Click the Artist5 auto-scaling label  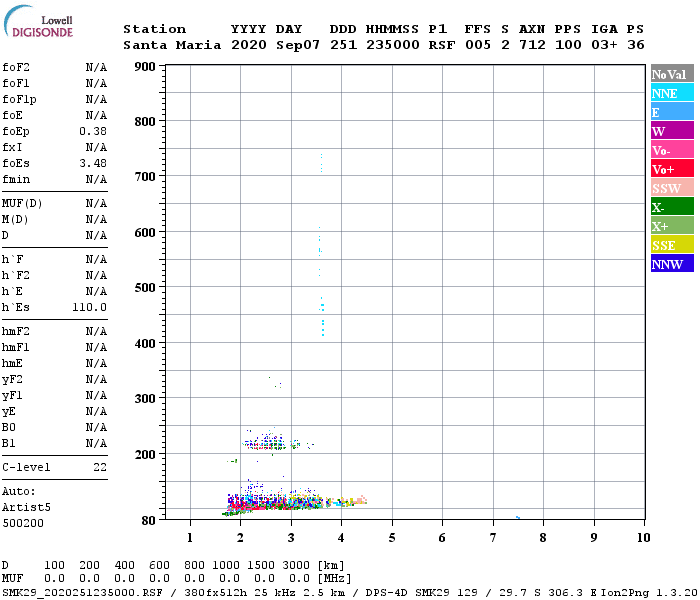point(26,507)
